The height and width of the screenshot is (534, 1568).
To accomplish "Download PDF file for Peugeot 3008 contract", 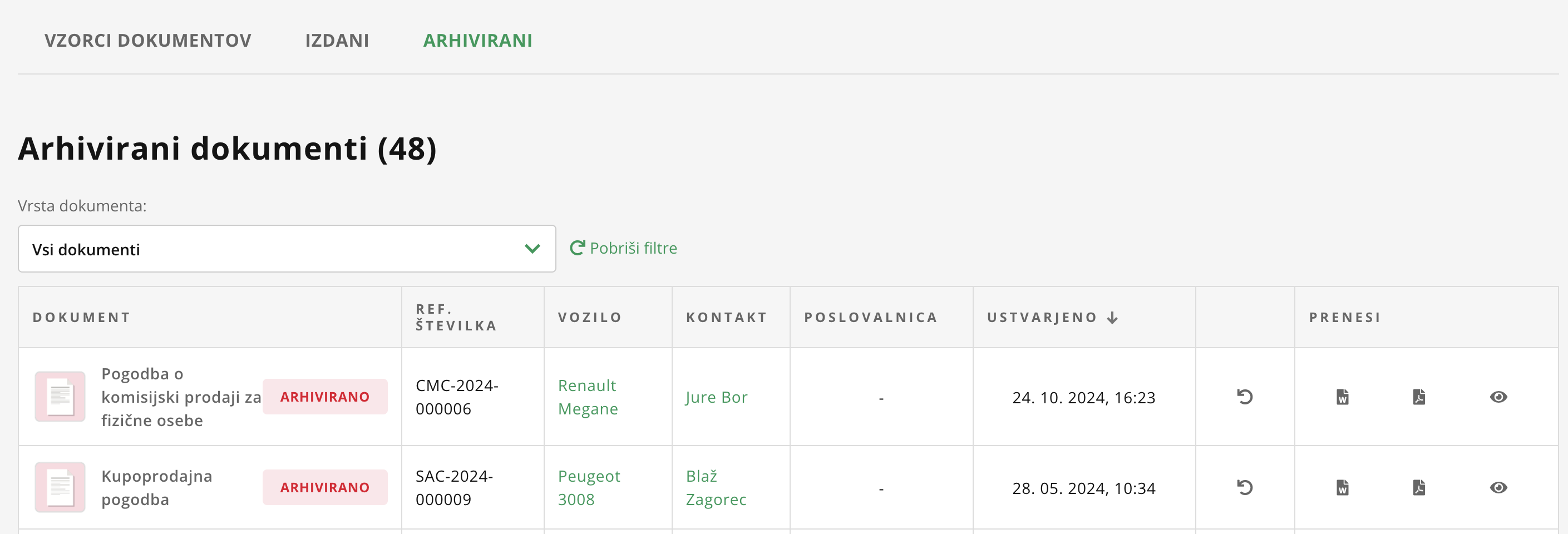I will [1419, 488].
